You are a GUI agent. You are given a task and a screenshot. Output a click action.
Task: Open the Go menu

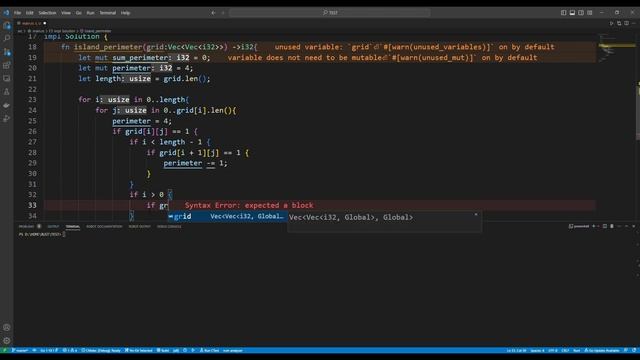[78, 13]
